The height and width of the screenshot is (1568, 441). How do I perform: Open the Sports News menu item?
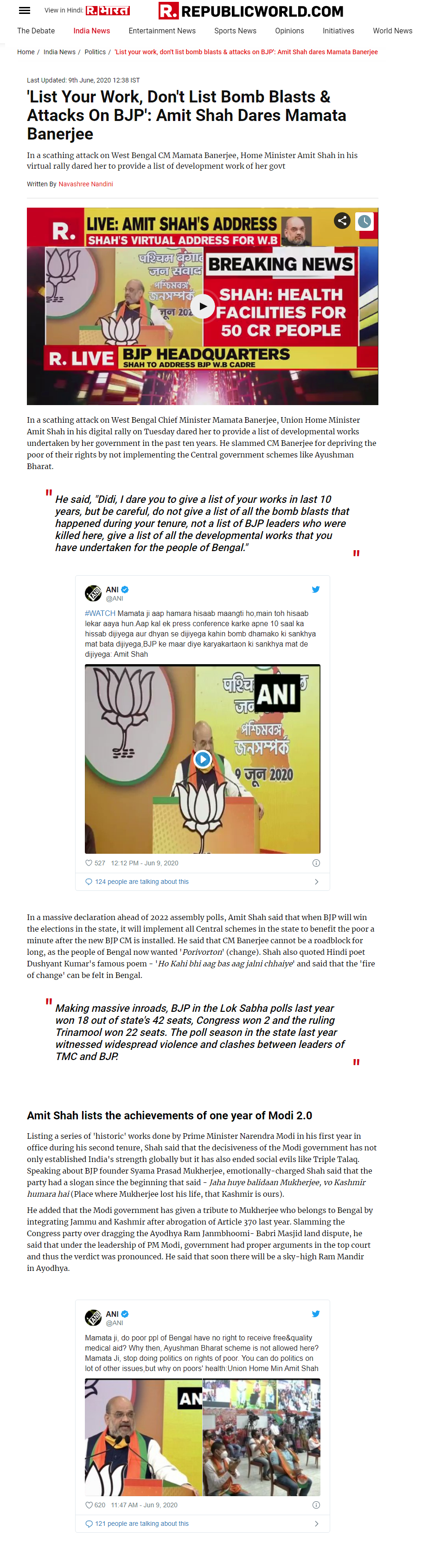pyautogui.click(x=235, y=31)
